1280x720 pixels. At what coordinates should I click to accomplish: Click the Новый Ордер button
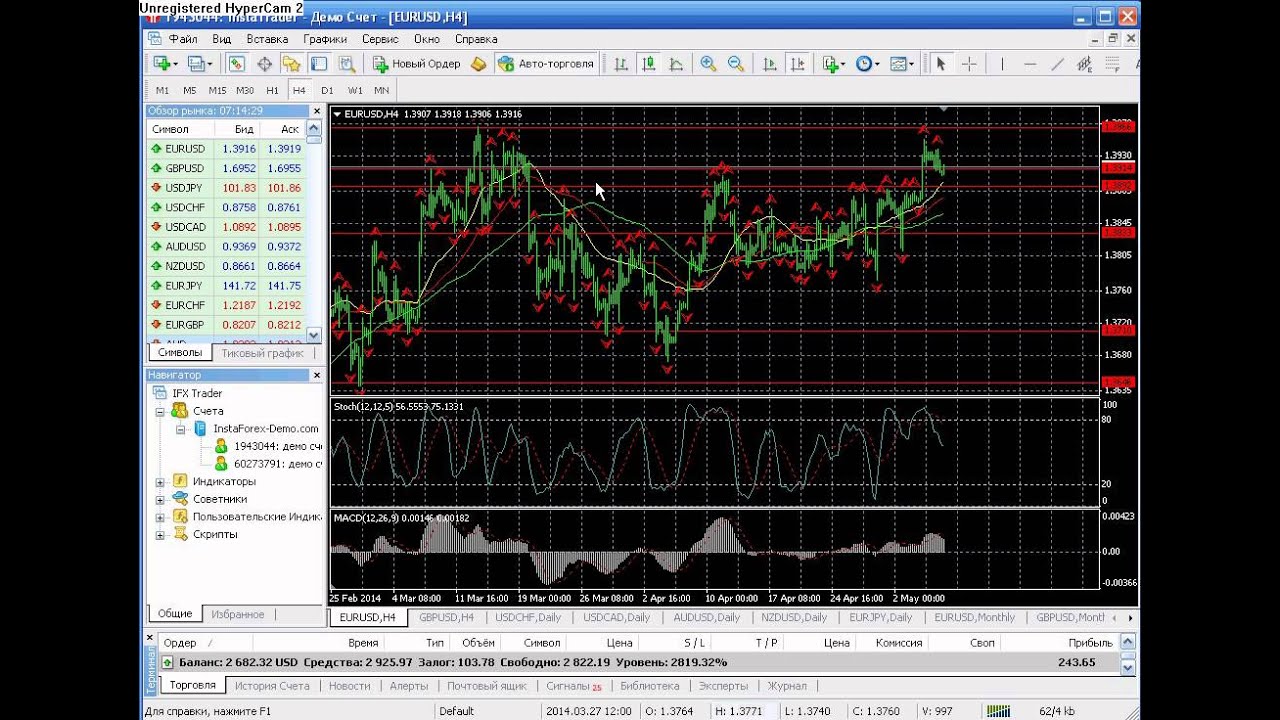tap(416, 63)
